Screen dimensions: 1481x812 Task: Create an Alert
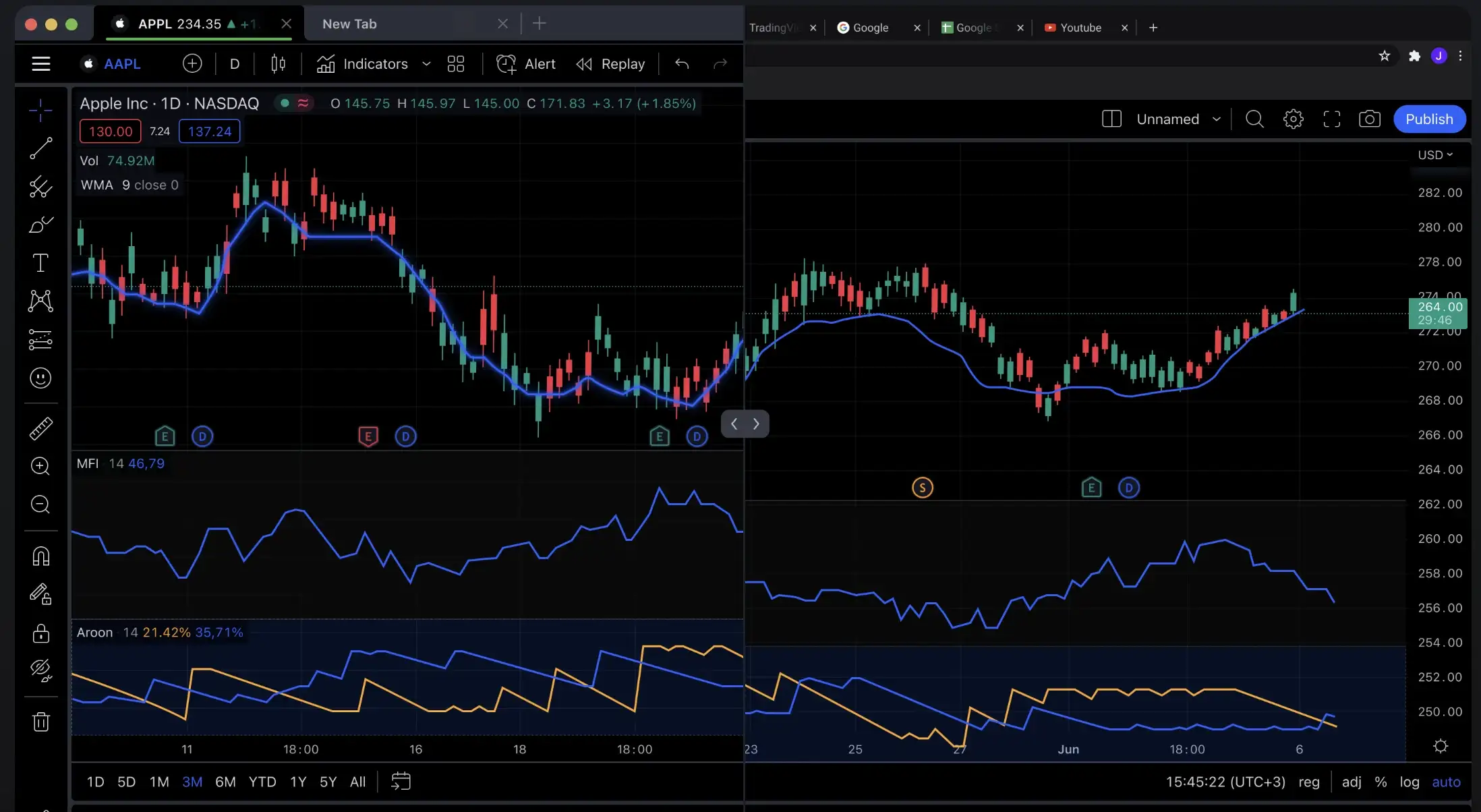526,63
